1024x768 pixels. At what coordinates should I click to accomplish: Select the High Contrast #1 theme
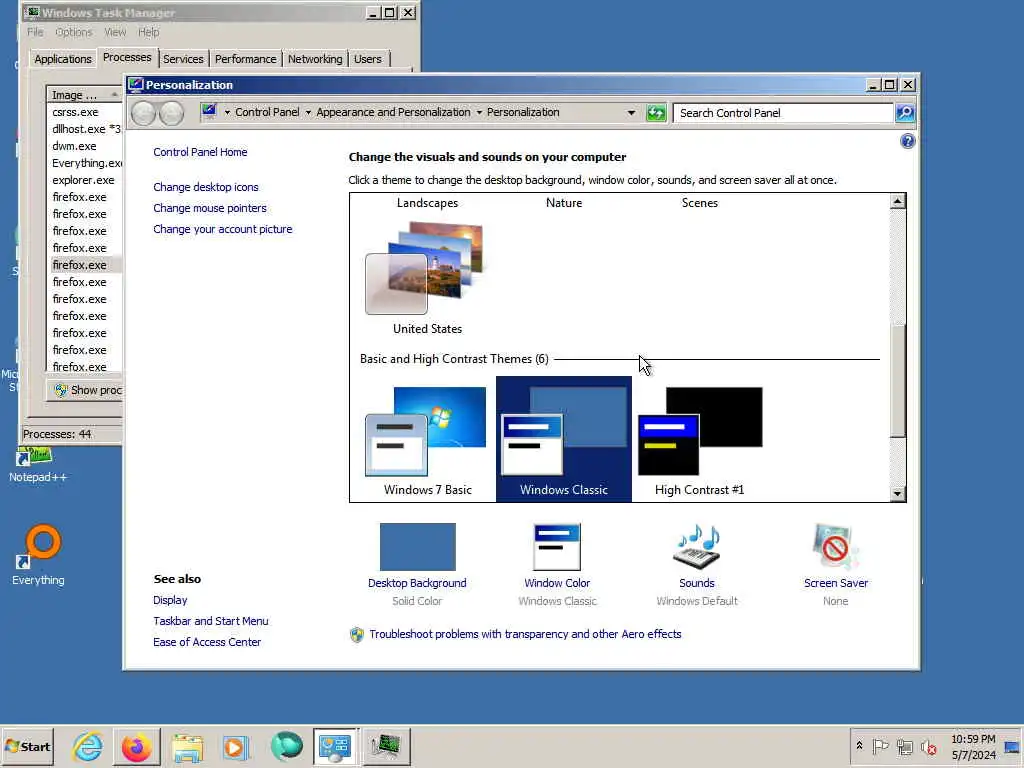tap(699, 440)
